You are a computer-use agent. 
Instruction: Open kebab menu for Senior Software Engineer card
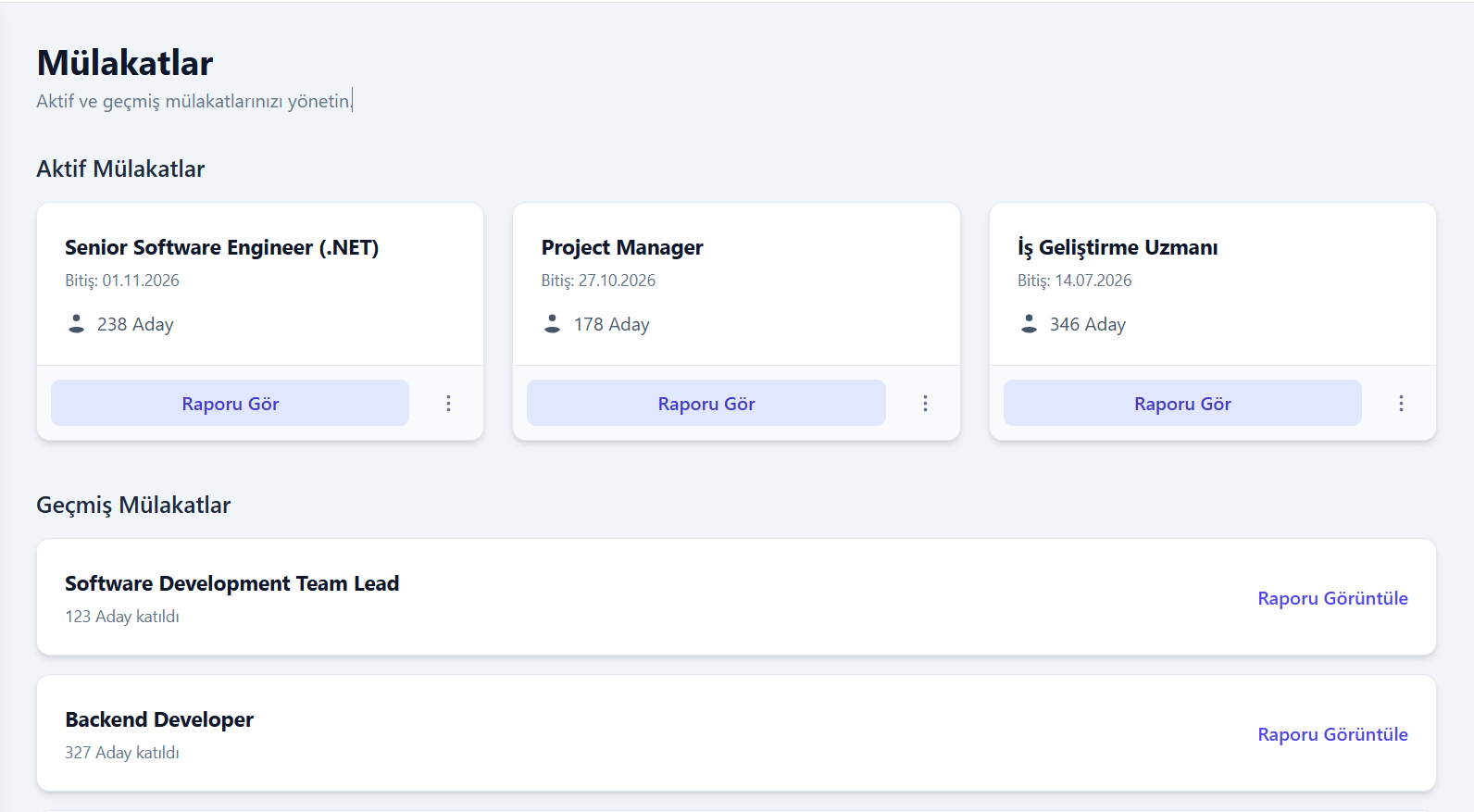tap(448, 404)
